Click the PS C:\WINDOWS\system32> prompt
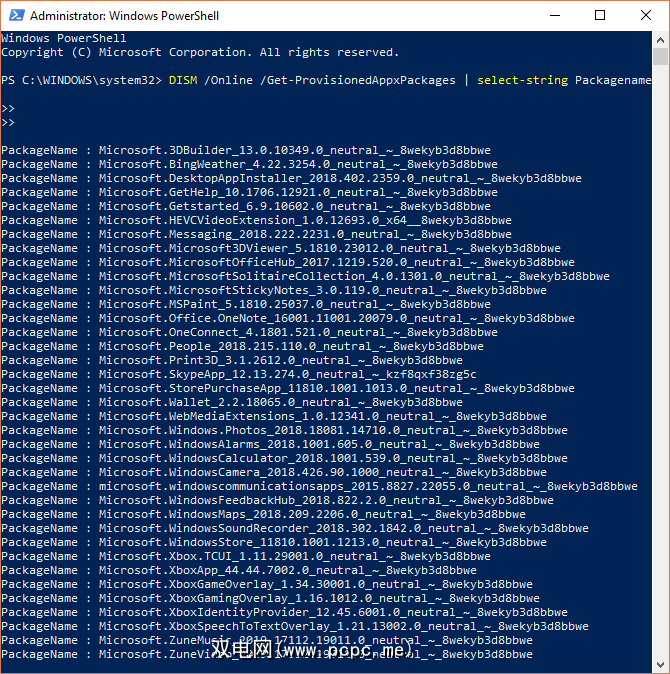 pyautogui.click(x=81, y=80)
